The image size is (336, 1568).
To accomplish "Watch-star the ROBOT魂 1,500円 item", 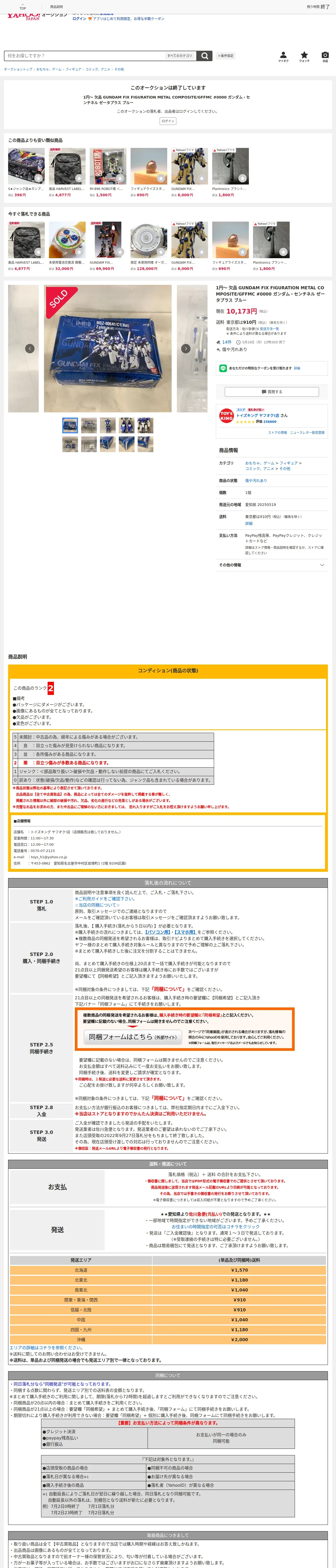I will click(120, 178).
